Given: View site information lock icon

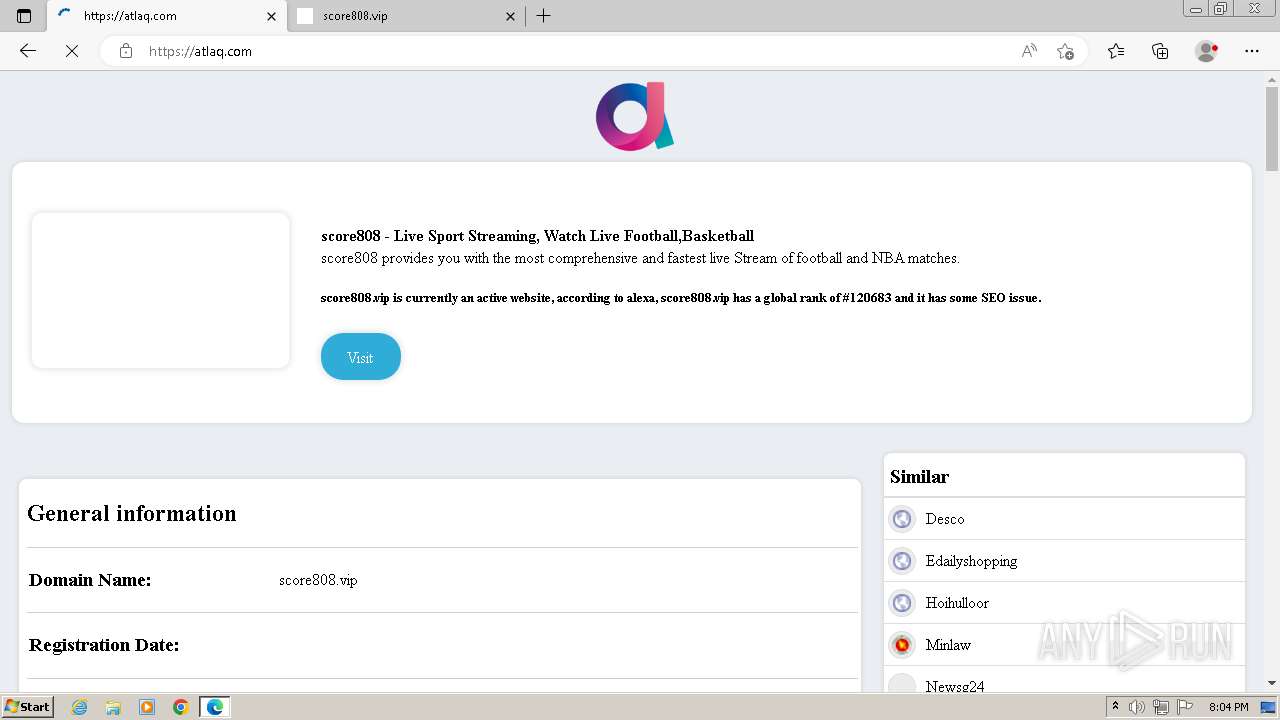Looking at the screenshot, I should 126,51.
